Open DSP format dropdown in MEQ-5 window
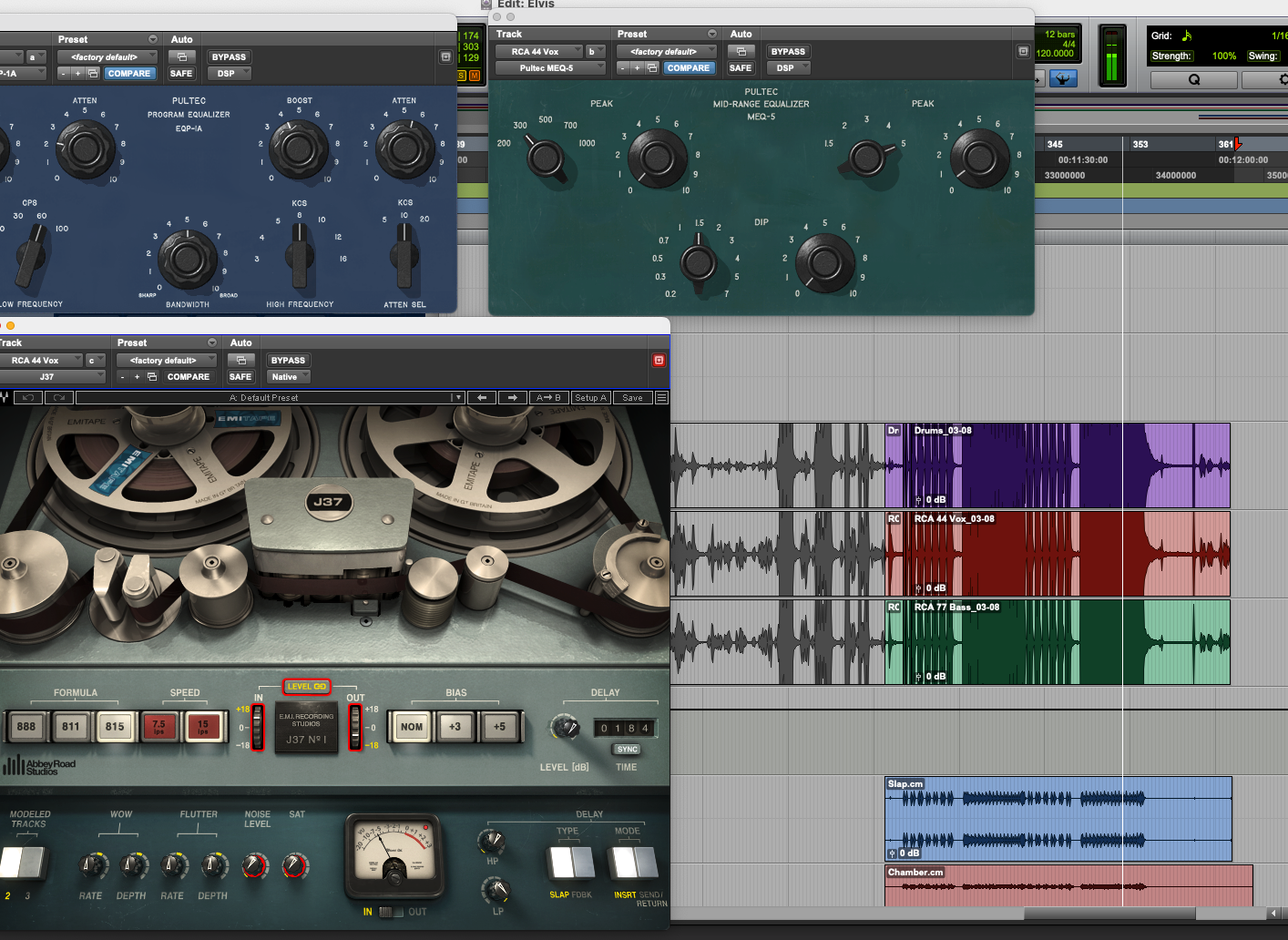The height and width of the screenshot is (940, 1288). coord(789,68)
